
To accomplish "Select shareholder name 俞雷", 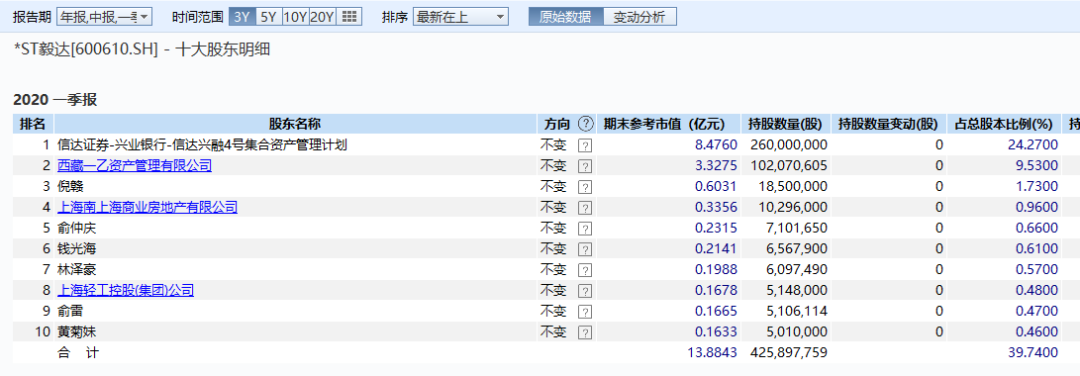I will [x=71, y=311].
